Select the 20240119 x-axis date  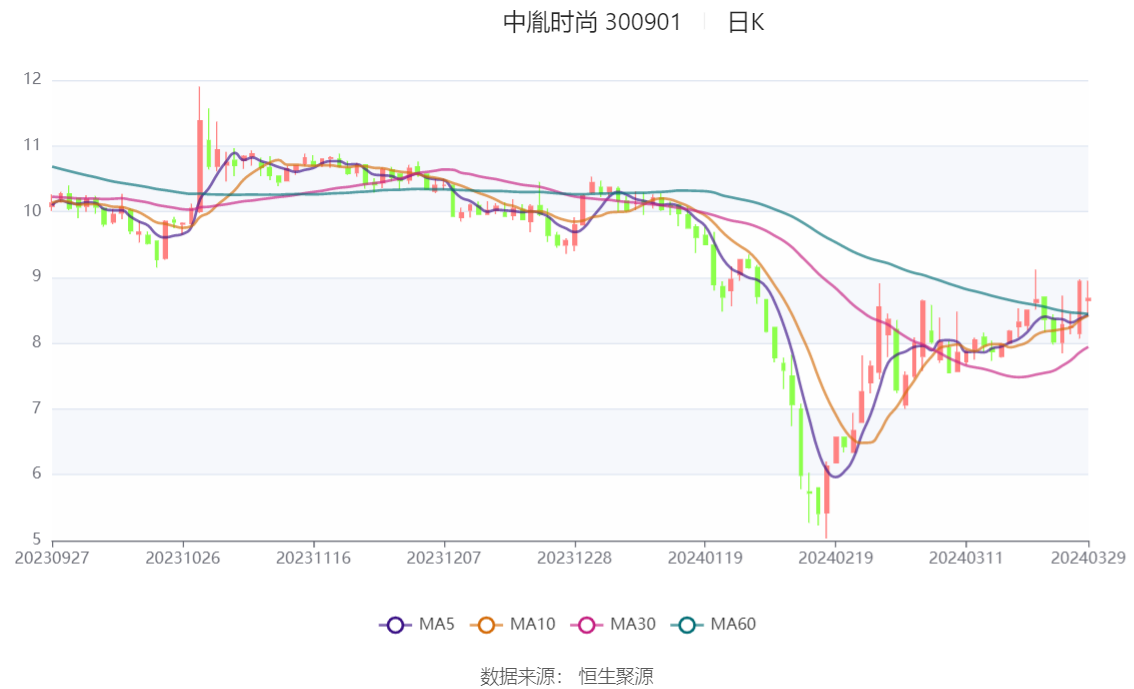click(704, 558)
